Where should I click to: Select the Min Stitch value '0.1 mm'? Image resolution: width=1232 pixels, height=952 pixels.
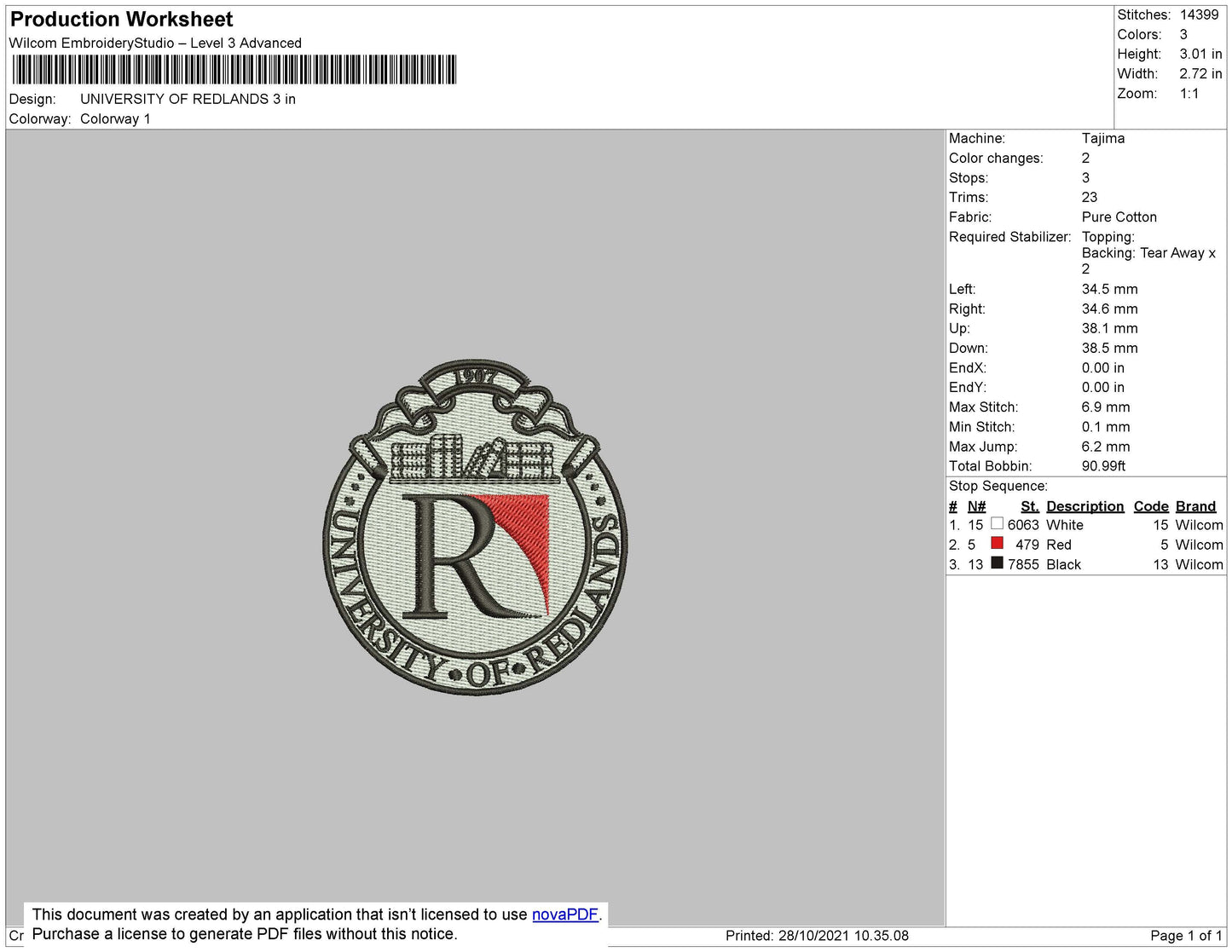tap(1106, 427)
